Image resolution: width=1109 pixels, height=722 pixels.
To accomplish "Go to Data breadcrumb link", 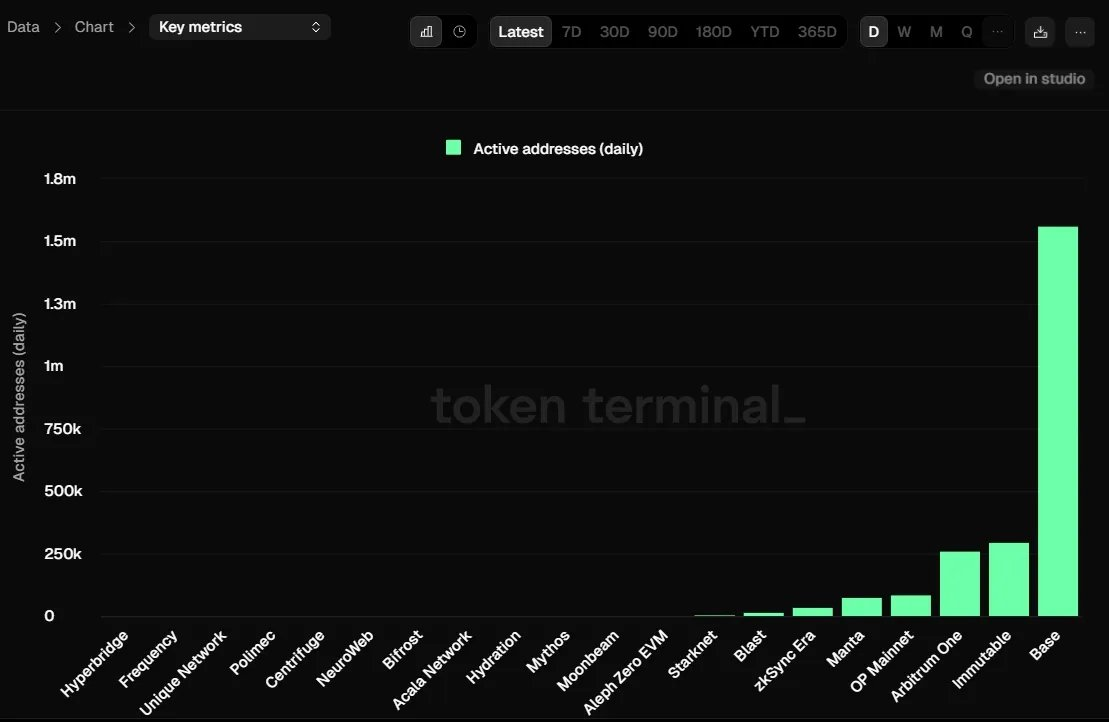I will click(23, 27).
